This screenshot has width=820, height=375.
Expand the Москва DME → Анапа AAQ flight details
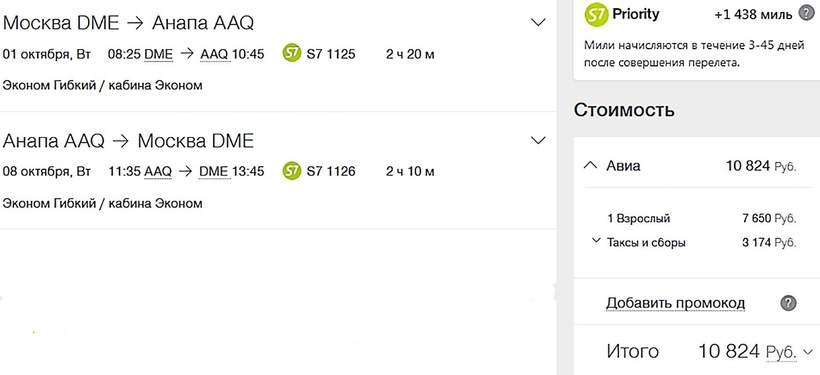538,22
